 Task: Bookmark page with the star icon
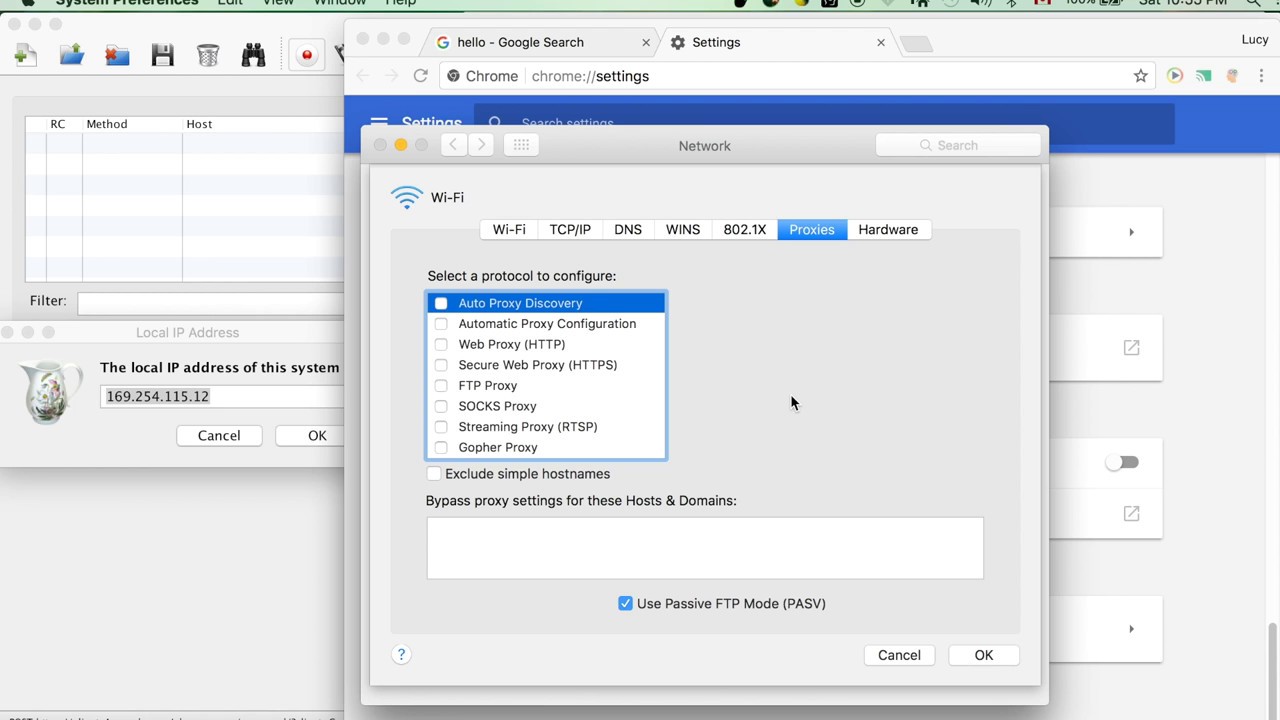tap(1140, 76)
